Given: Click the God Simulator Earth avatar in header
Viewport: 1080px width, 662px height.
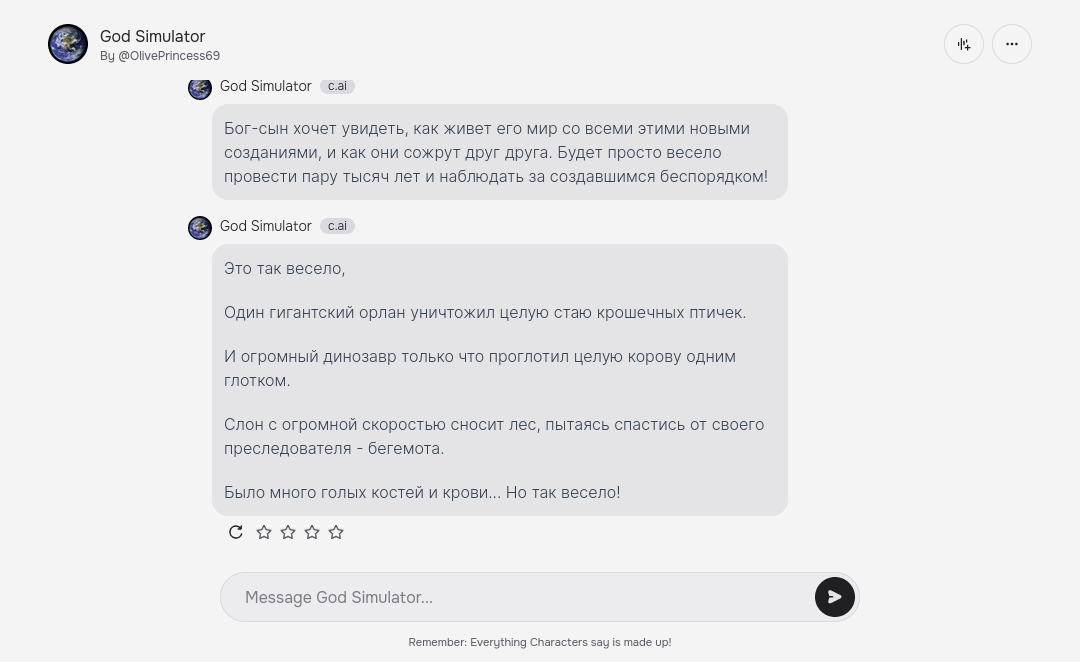Looking at the screenshot, I should (68, 44).
